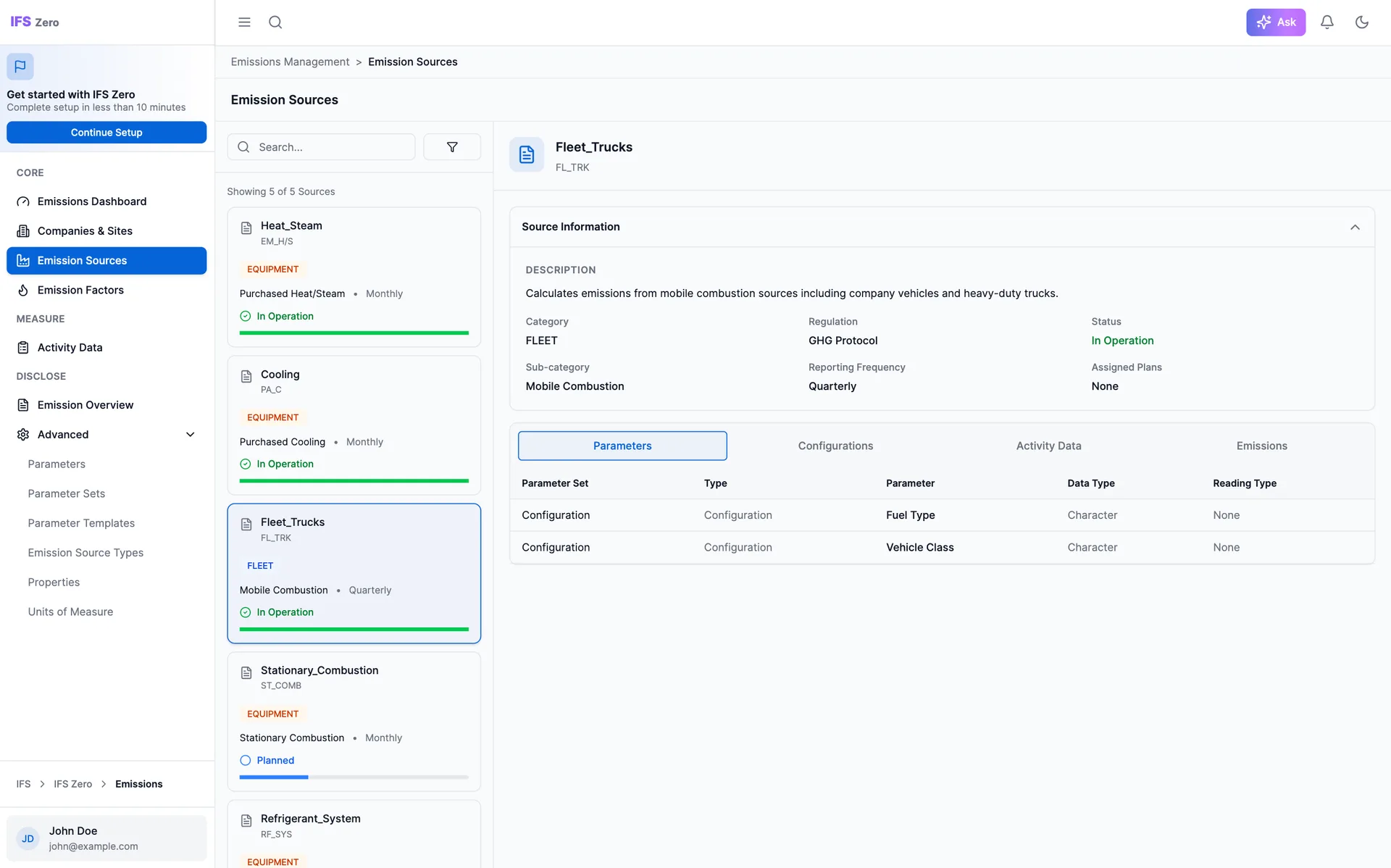Open Emission Factors flame item
Image resolution: width=1391 pixels, height=868 pixels.
(x=80, y=290)
